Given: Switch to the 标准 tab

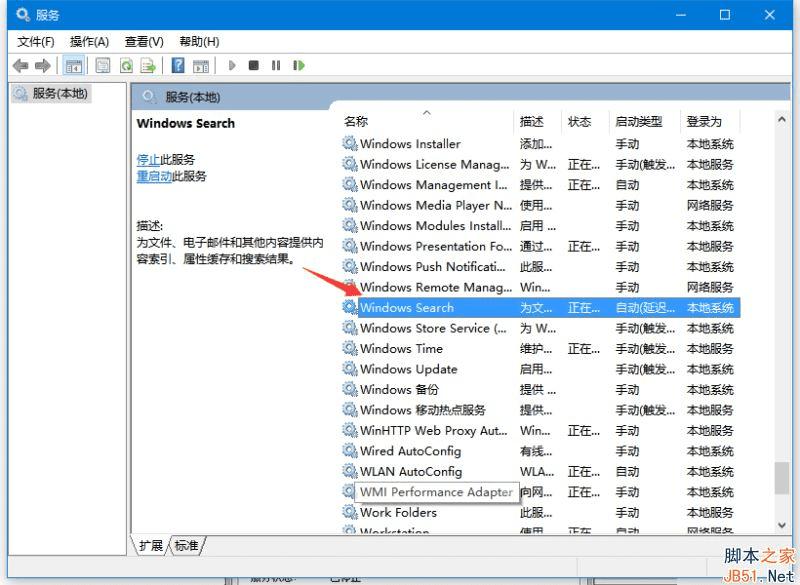Looking at the screenshot, I should coord(186,546).
